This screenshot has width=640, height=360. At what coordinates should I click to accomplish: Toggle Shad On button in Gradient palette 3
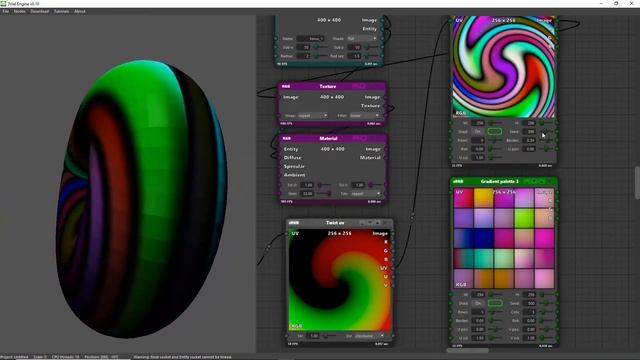pyautogui.click(x=477, y=303)
